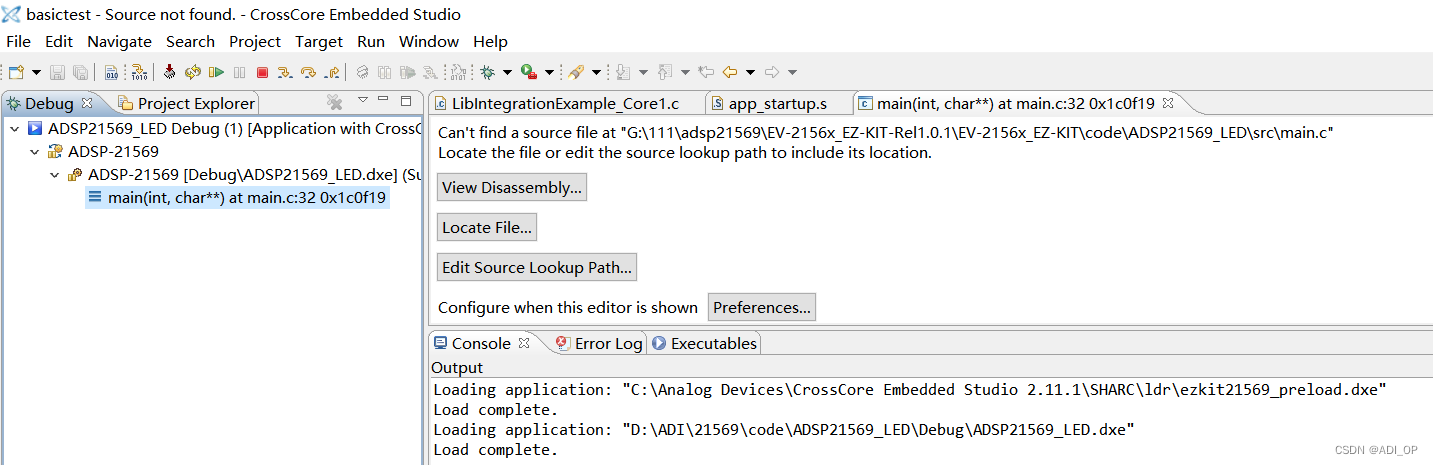Screen dimensions: 1433x465
Task: Collapse the ADSP-21569 tree node
Action: tap(34, 152)
